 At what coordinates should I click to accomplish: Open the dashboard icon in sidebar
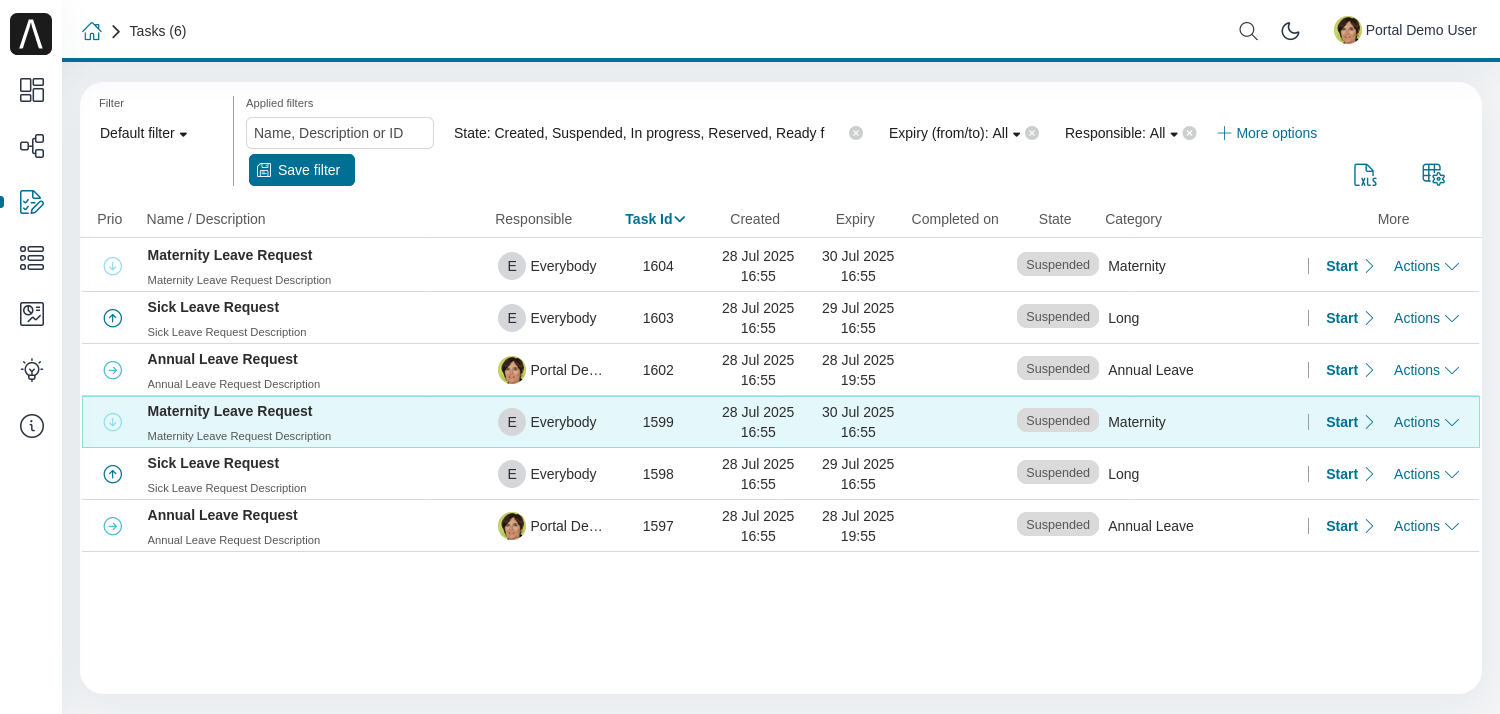(x=31, y=90)
